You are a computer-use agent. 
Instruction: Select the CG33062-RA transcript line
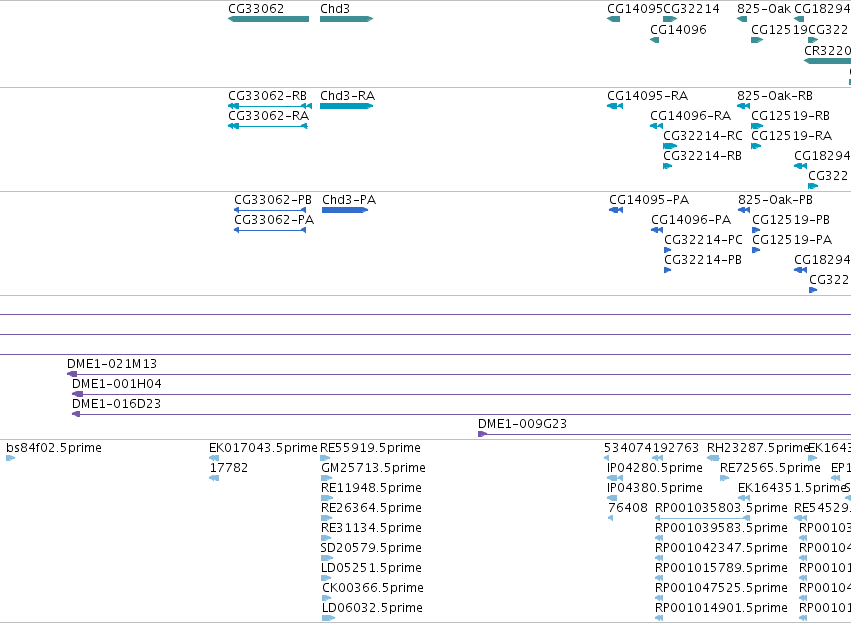tap(268, 126)
